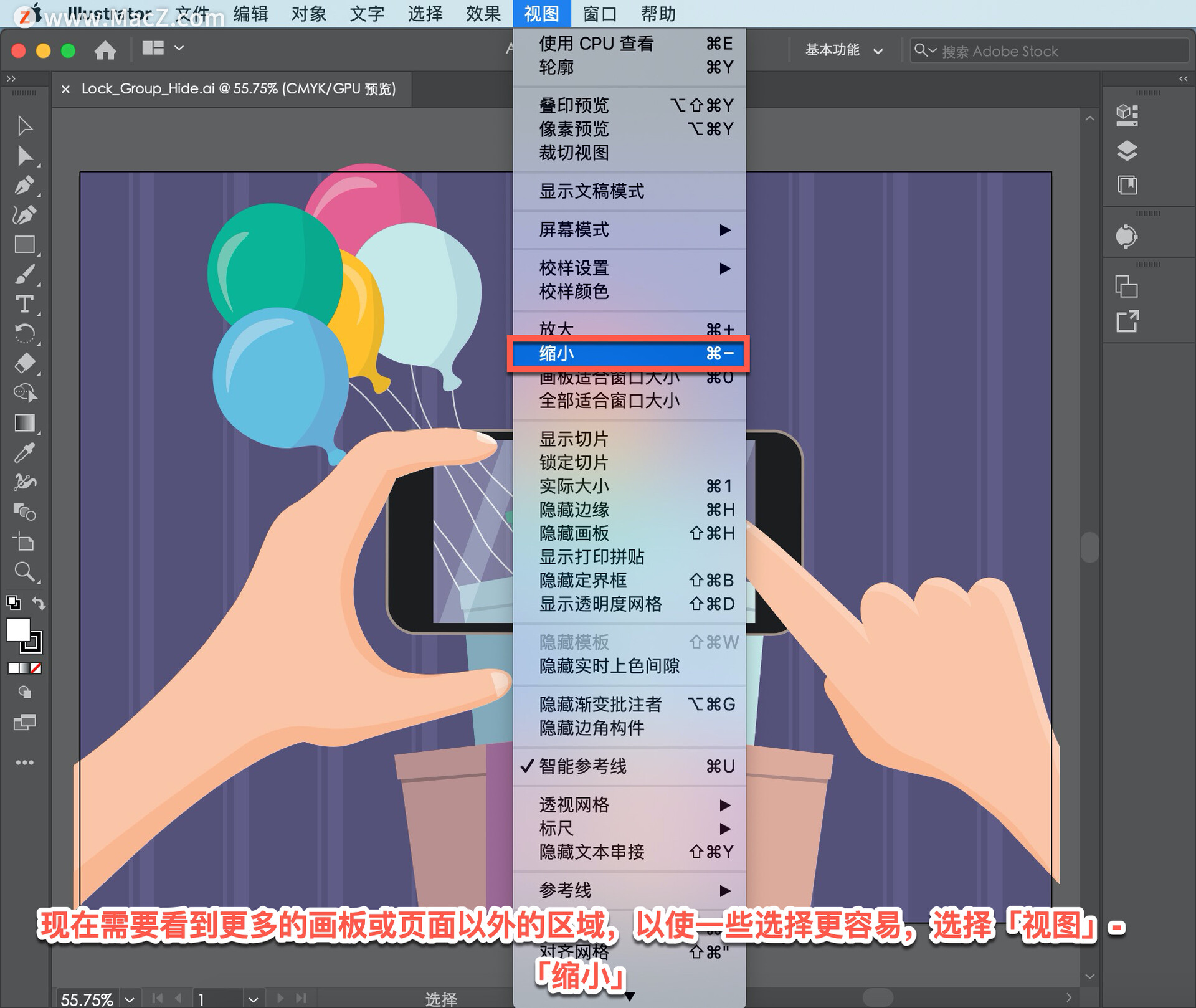The image size is (1196, 1008).
Task: Open the 基本功能 workspace dropdown
Action: [x=842, y=50]
